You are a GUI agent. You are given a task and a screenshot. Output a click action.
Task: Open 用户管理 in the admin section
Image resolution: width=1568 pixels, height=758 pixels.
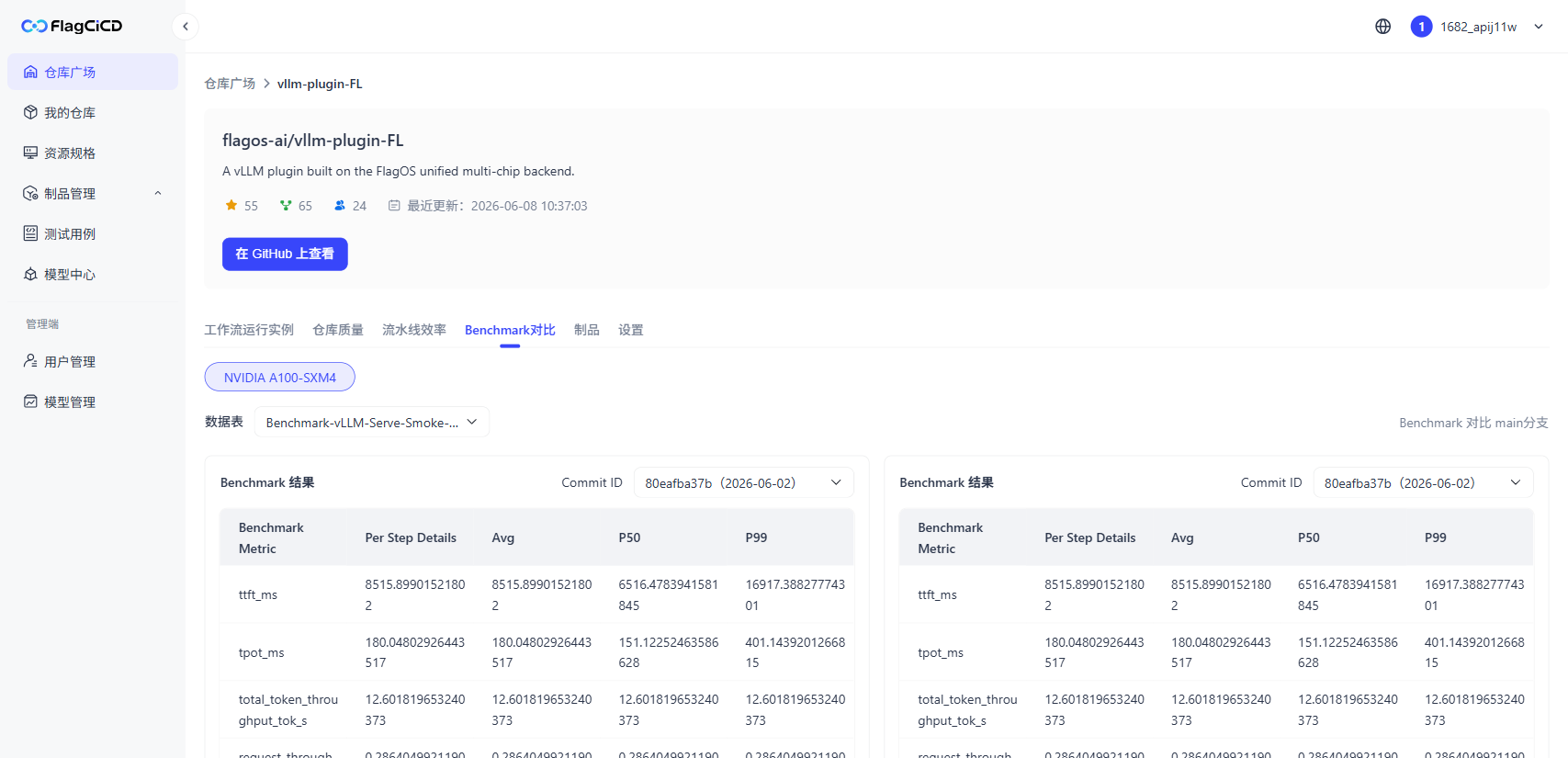tap(93, 361)
